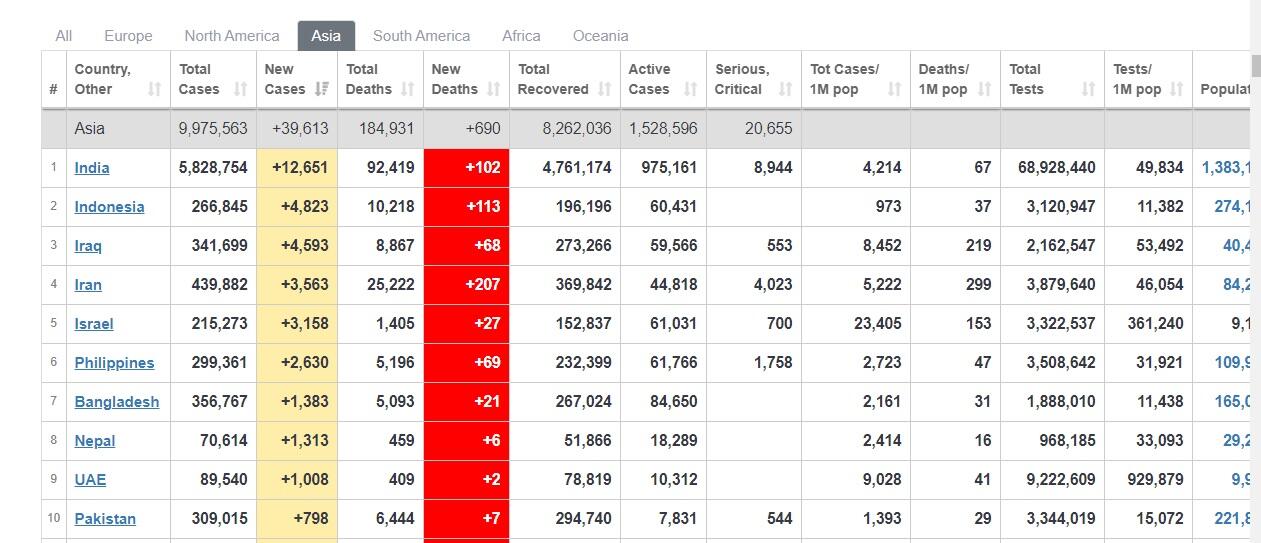This screenshot has height=543, width=1261.
Task: Select the North America tab
Action: (232, 36)
